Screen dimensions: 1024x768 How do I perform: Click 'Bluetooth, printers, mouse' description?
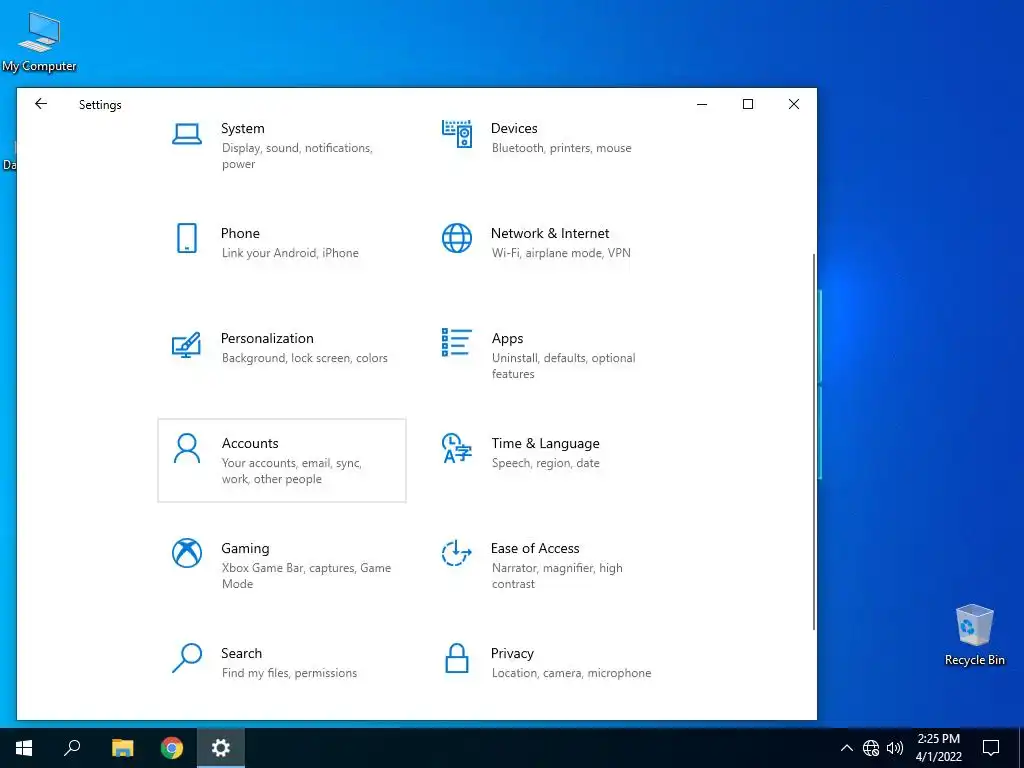[562, 148]
